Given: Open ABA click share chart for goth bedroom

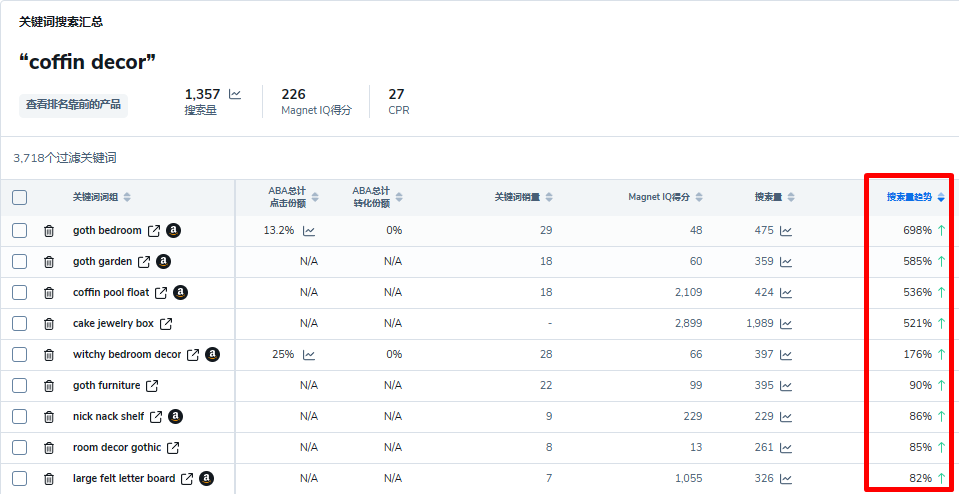Looking at the screenshot, I should [309, 231].
